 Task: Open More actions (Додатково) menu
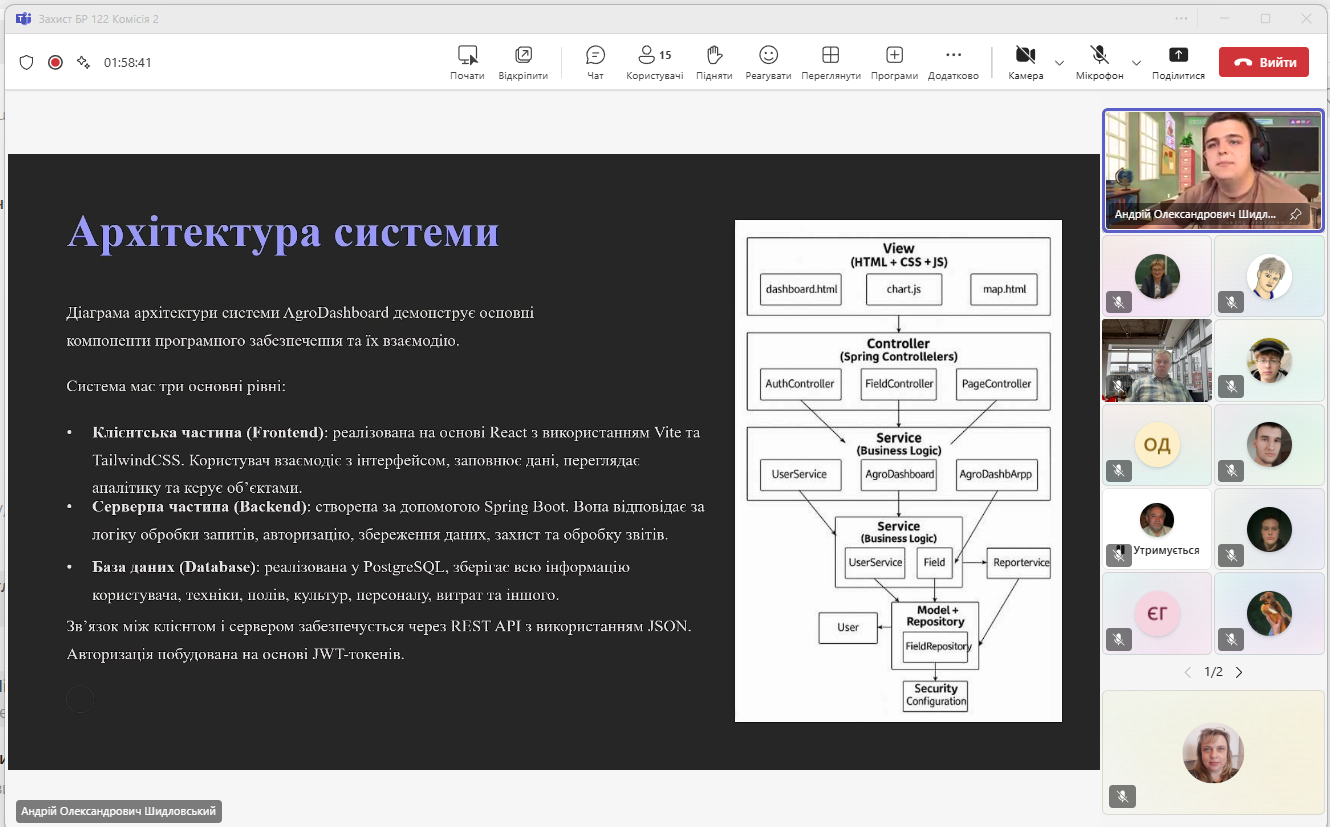coord(953,62)
